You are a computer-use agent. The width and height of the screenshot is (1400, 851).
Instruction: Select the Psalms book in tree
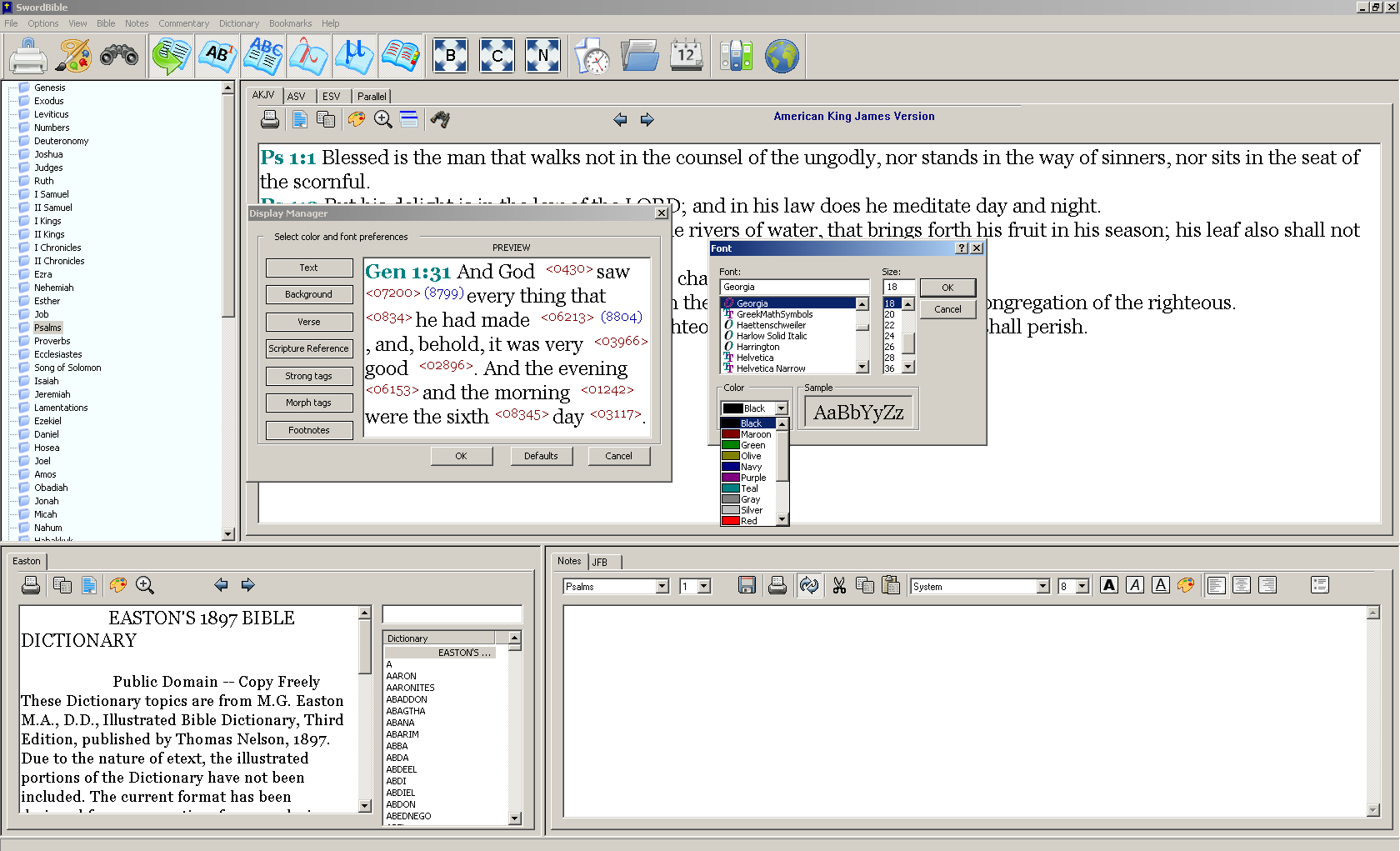click(47, 328)
